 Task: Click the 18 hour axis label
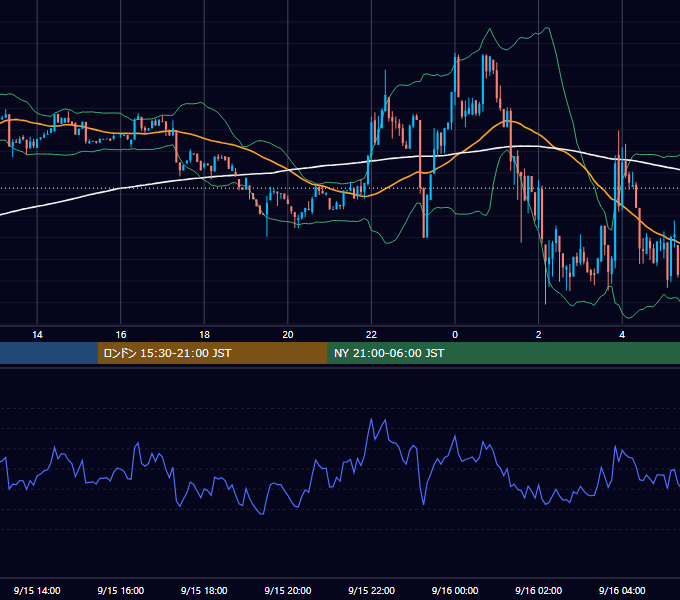[x=204, y=334]
